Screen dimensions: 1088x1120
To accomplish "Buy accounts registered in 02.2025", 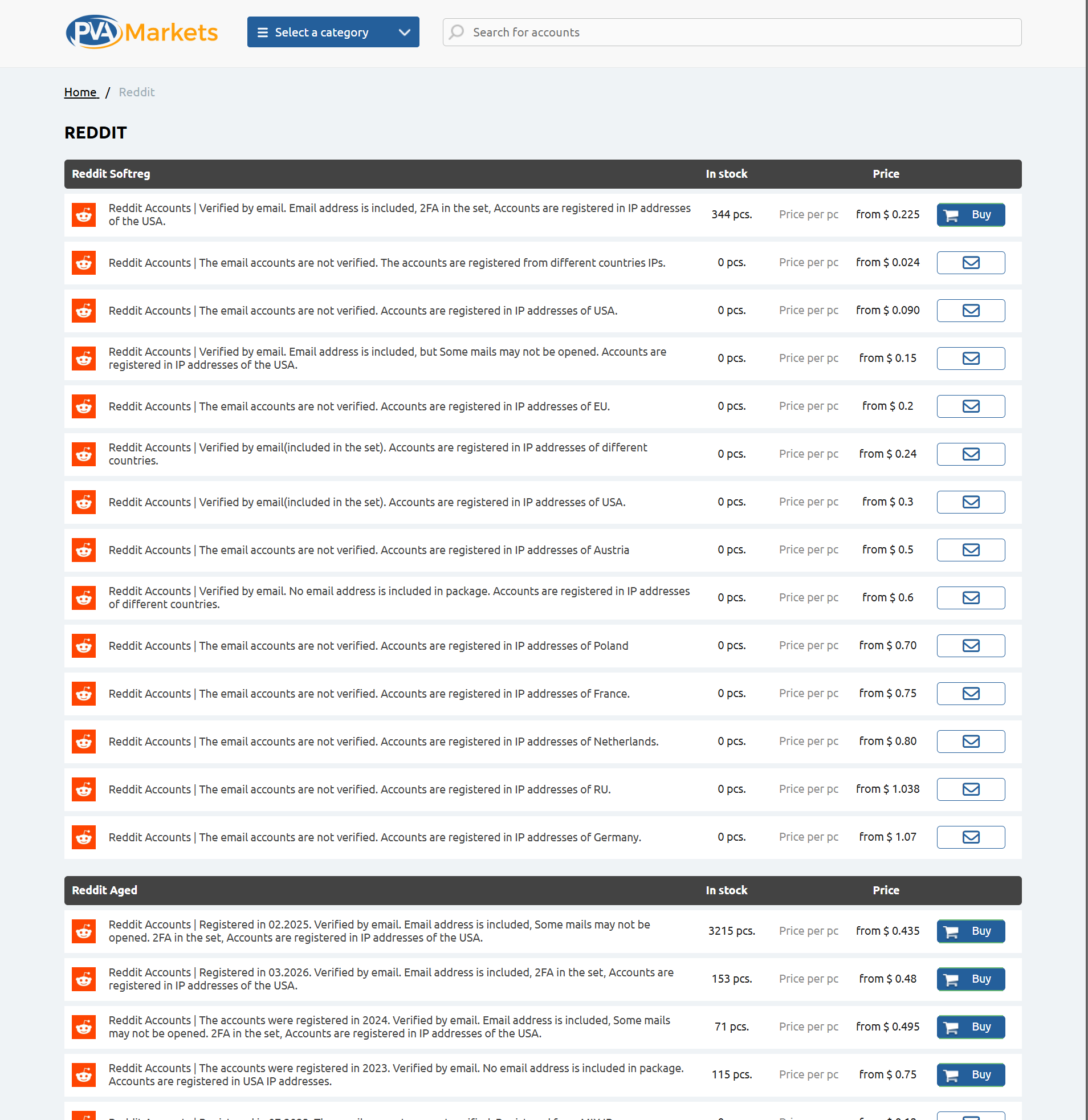I will coord(970,931).
